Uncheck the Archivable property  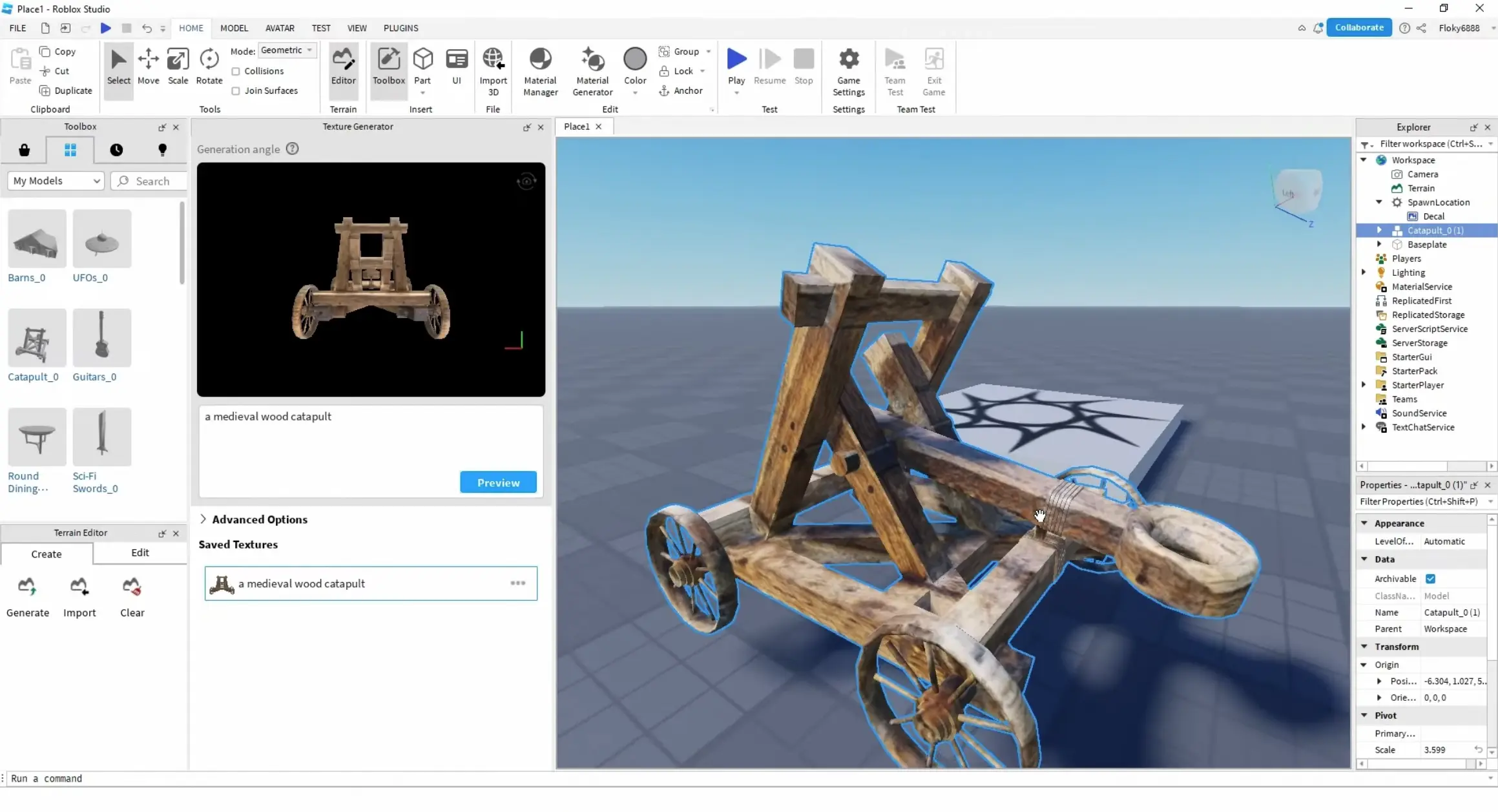(1431, 578)
